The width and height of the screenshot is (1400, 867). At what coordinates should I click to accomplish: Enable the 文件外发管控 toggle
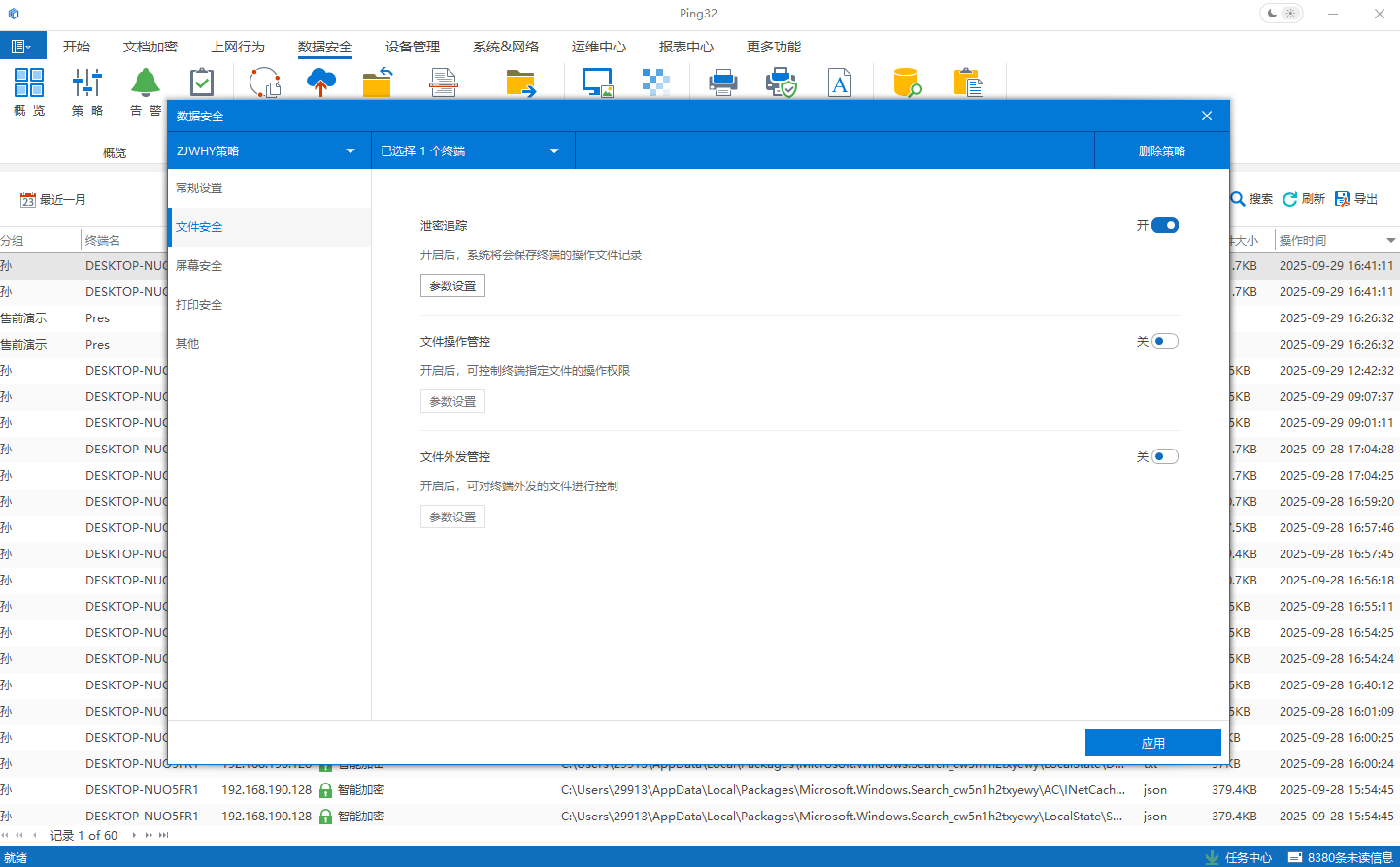click(1165, 456)
